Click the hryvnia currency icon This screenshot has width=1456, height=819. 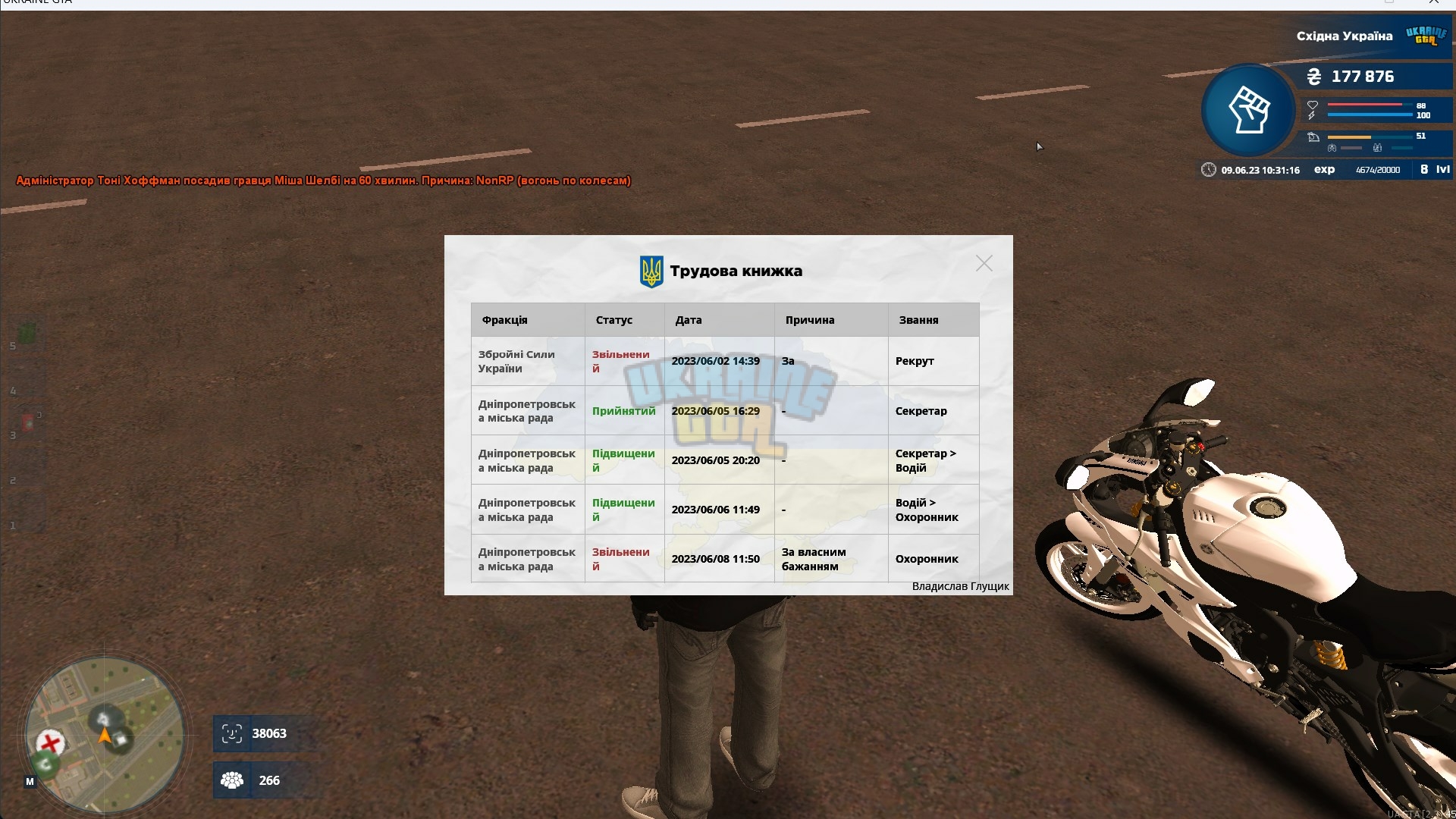point(1314,77)
